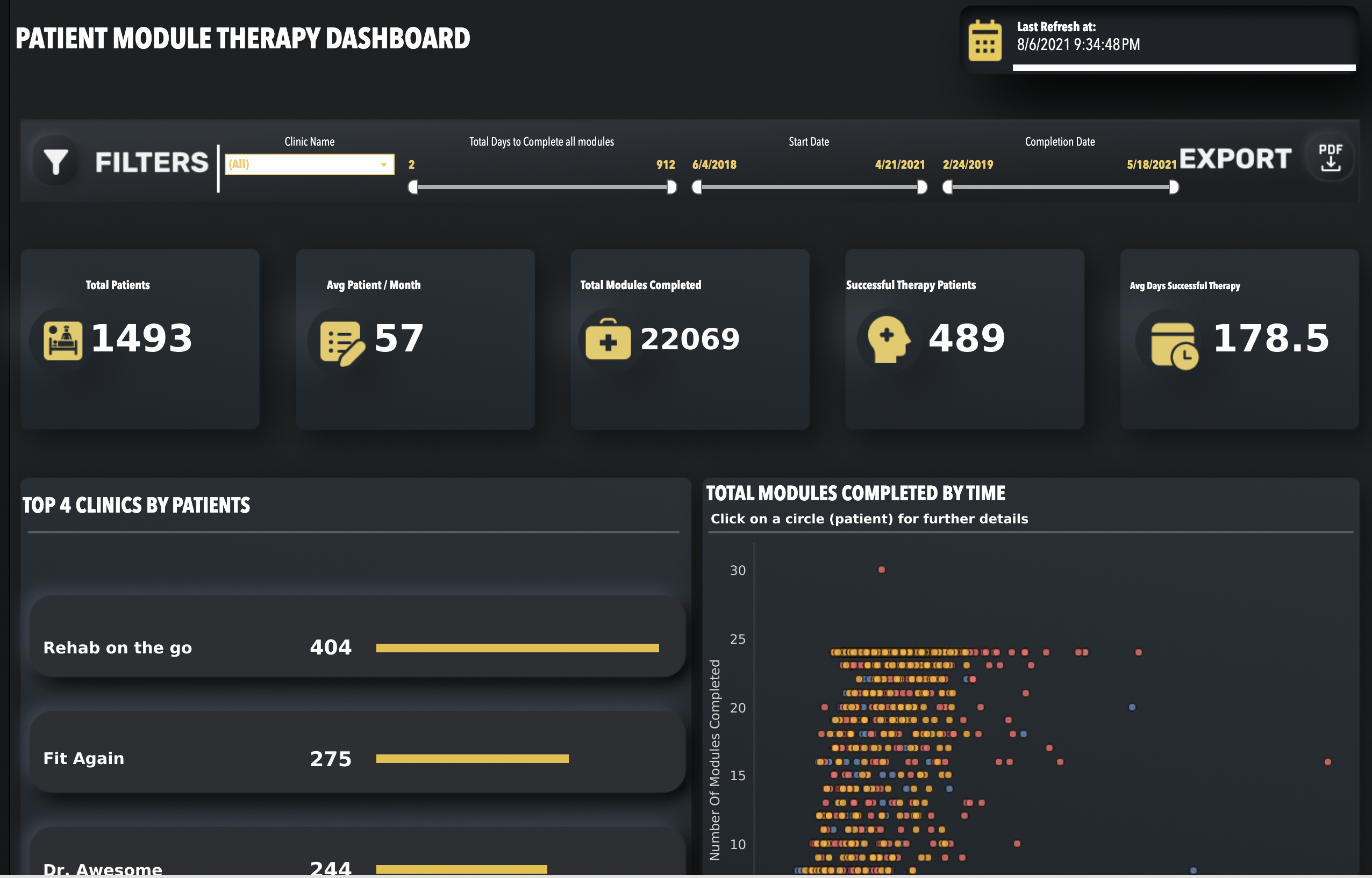Select the Rehab on the go clinic row

point(118,647)
